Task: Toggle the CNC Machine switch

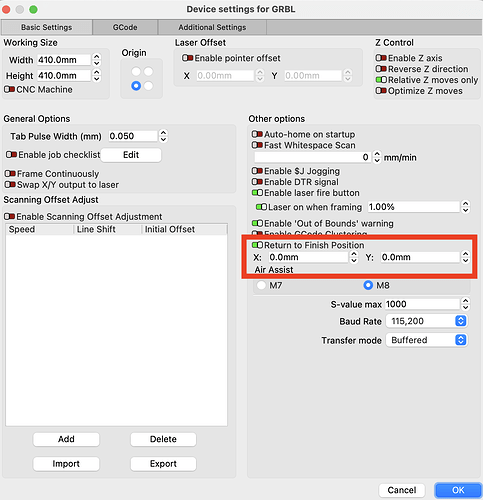Action: click(10, 89)
